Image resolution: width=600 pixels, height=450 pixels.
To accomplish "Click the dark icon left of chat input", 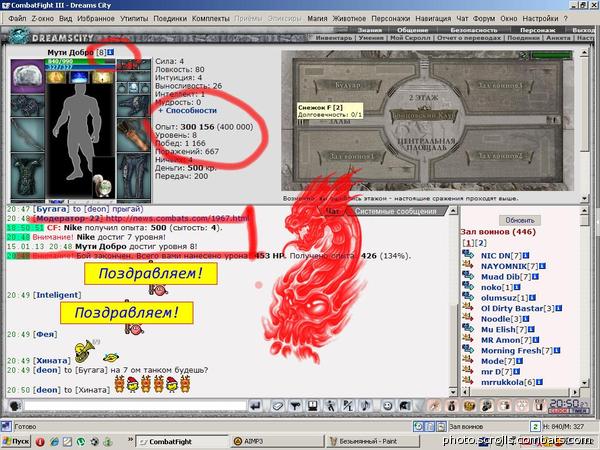I will tap(15, 406).
